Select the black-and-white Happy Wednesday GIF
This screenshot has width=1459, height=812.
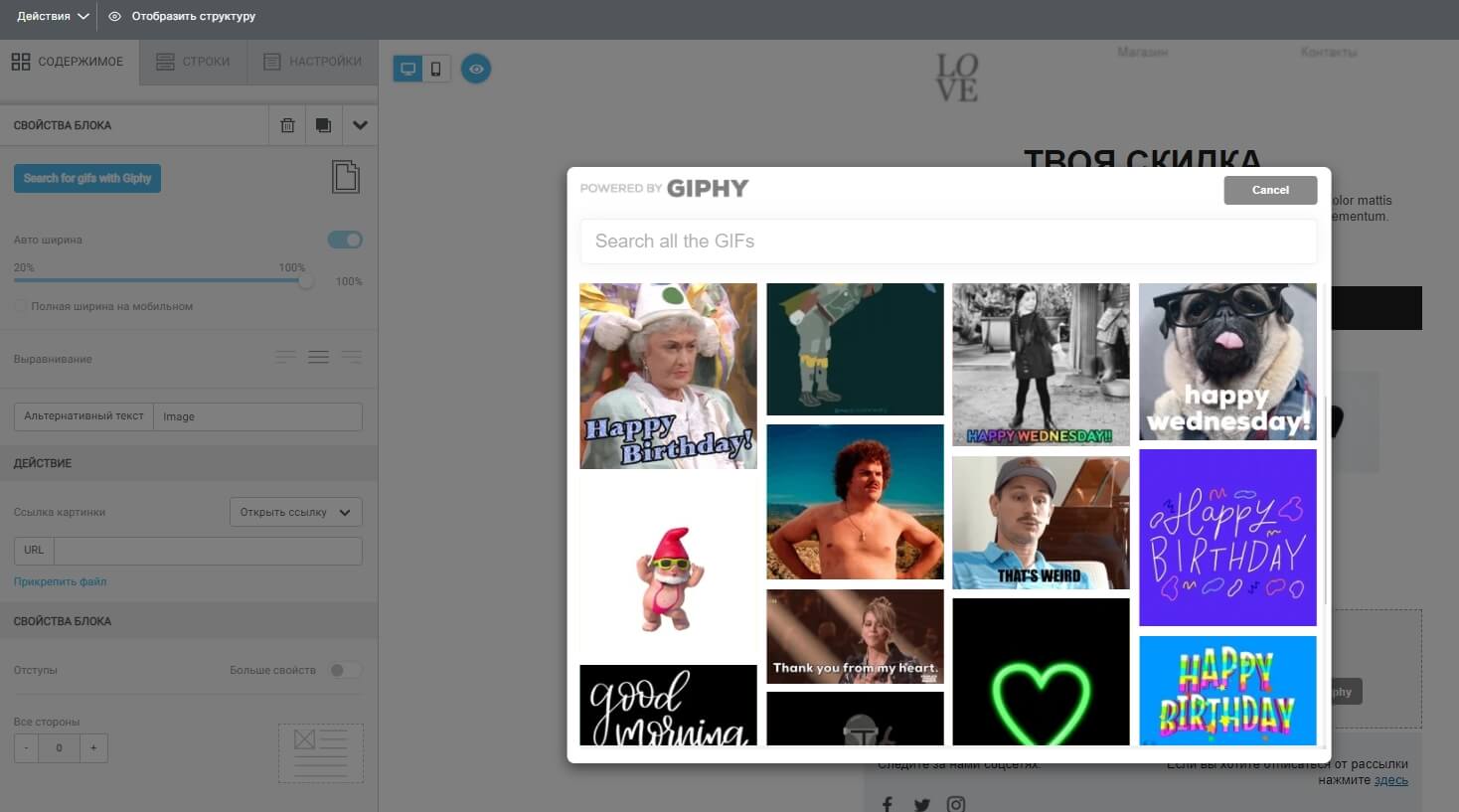point(1041,365)
